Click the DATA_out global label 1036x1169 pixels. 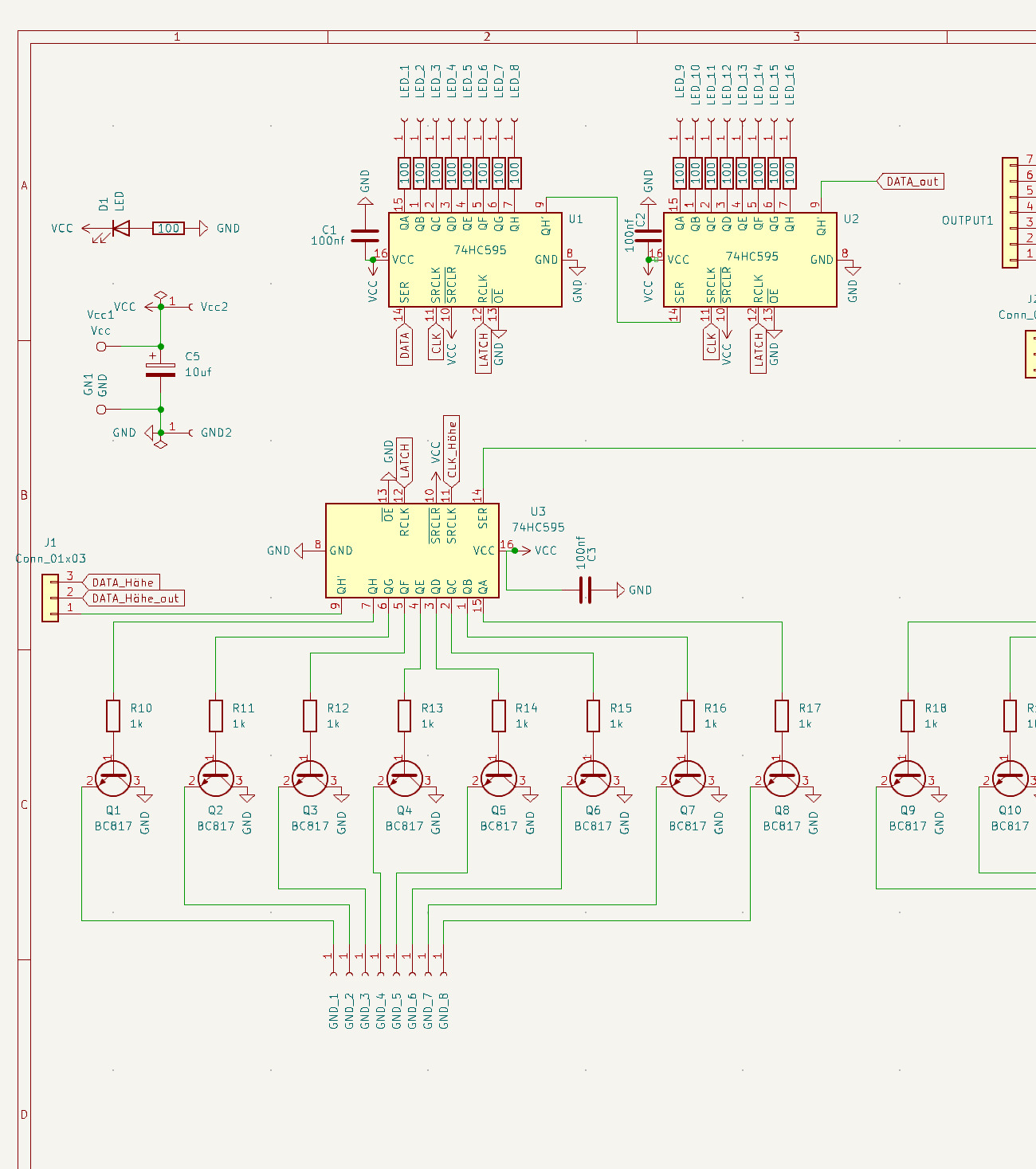(910, 182)
